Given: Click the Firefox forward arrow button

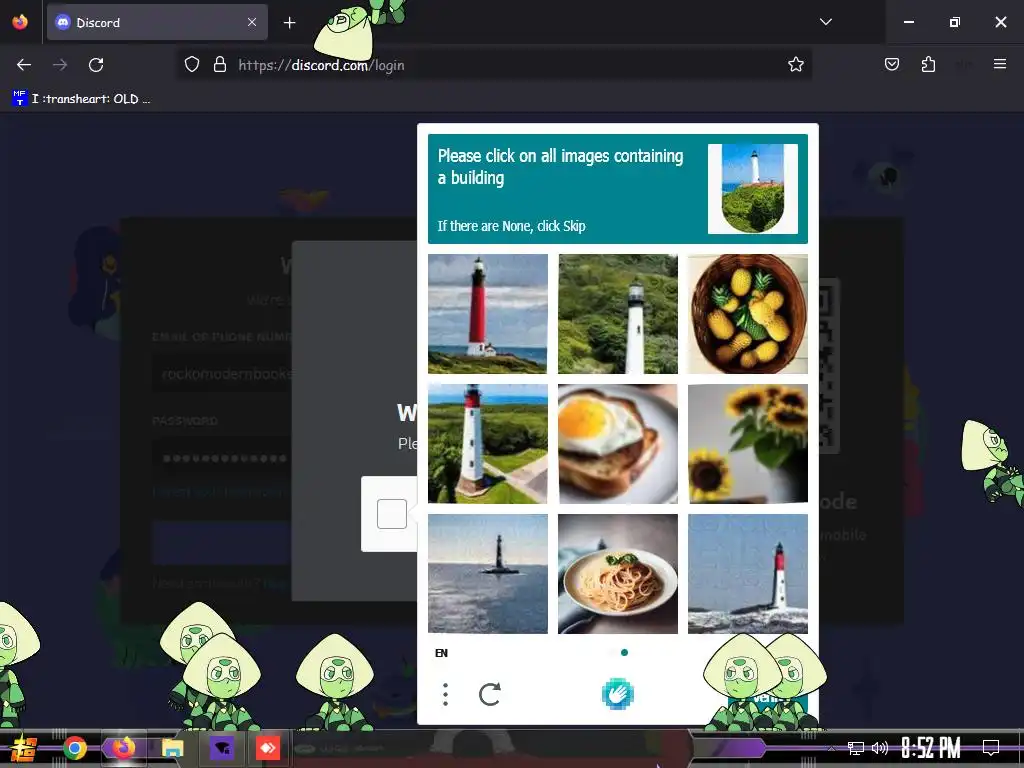Looking at the screenshot, I should coord(60,65).
